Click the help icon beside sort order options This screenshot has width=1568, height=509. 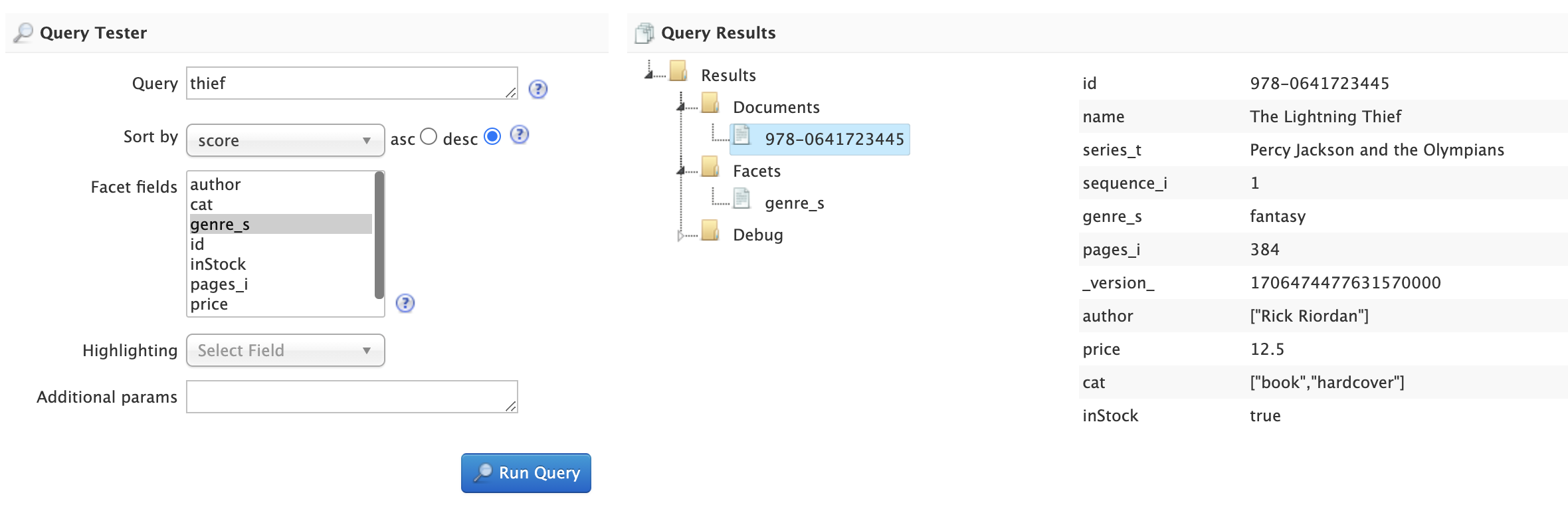click(519, 135)
